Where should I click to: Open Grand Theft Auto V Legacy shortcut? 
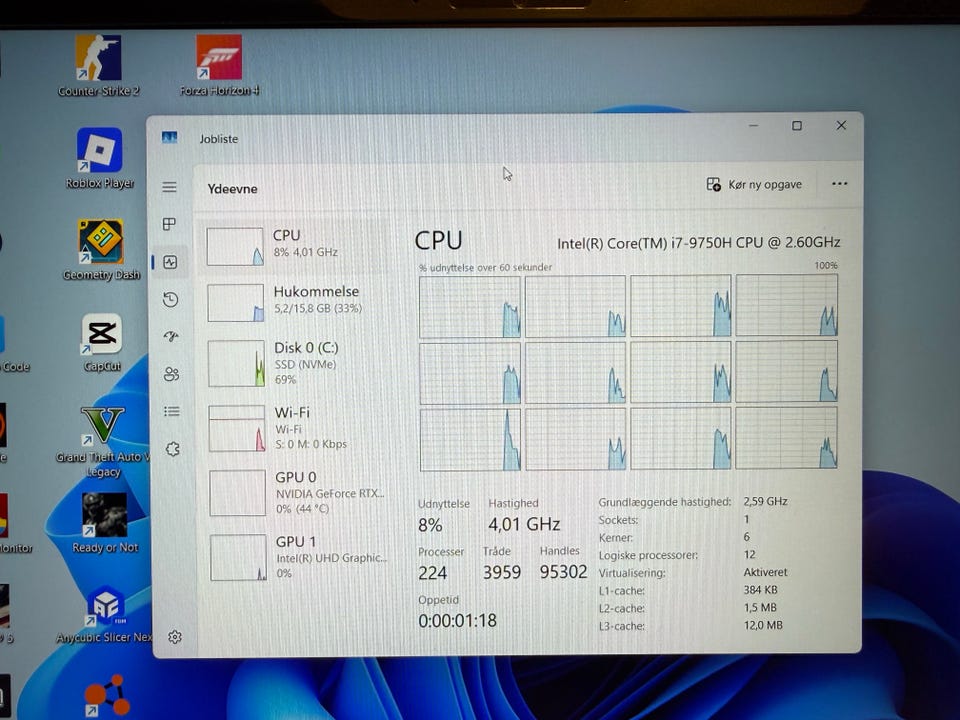pyautogui.click(x=103, y=442)
